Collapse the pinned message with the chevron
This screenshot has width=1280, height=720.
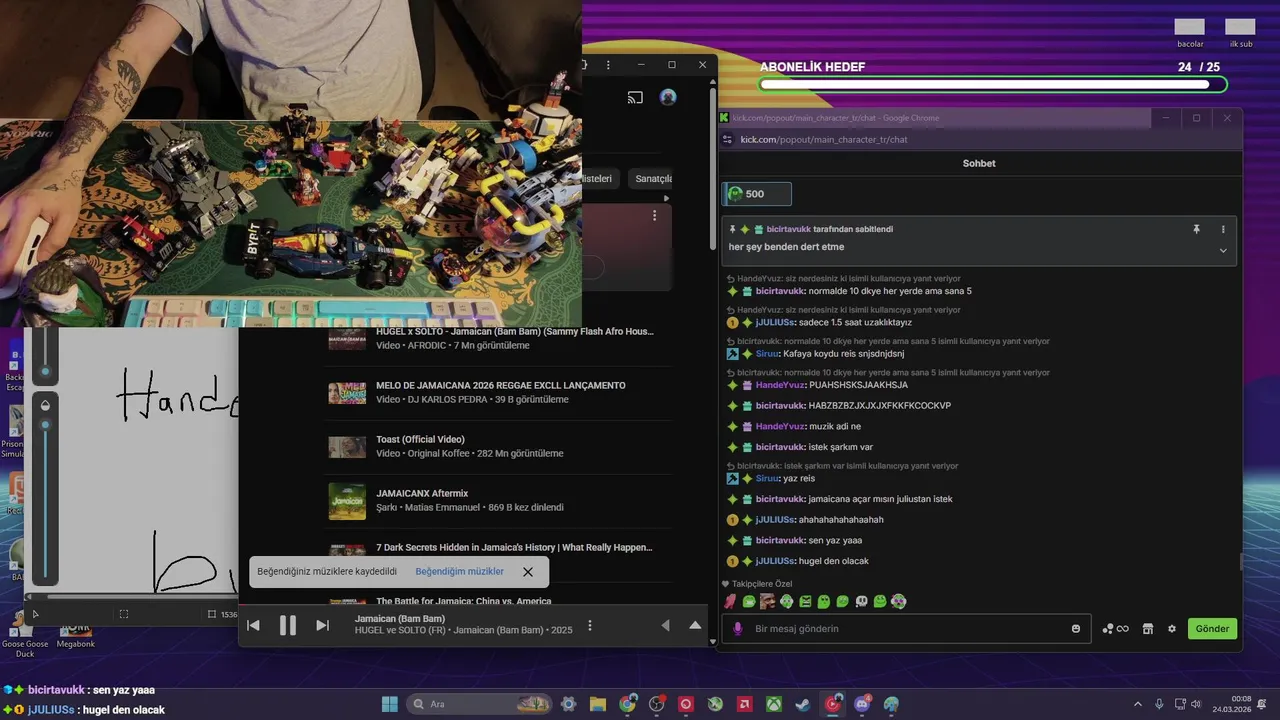(1223, 250)
